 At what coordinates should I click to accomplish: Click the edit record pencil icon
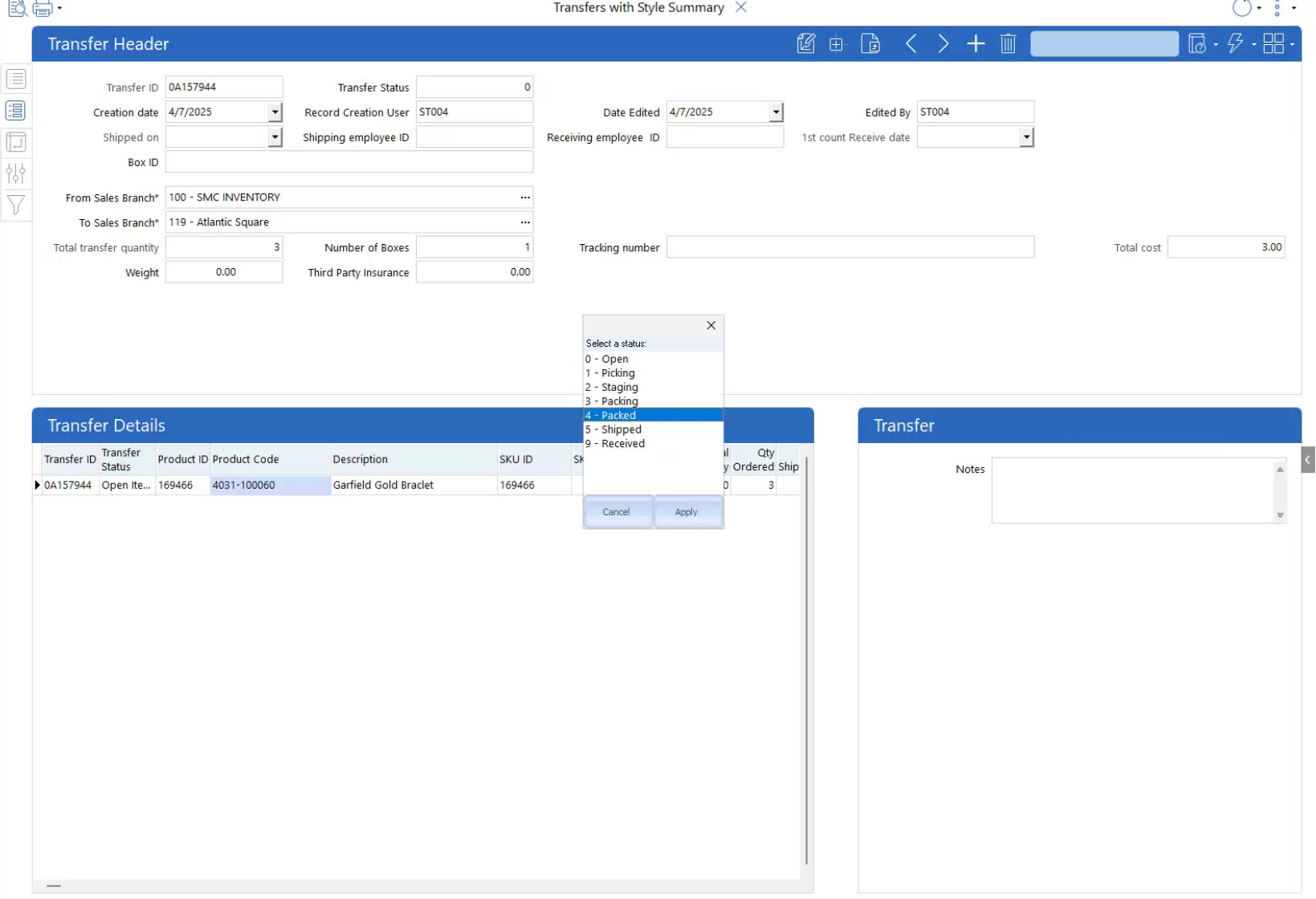click(x=805, y=43)
